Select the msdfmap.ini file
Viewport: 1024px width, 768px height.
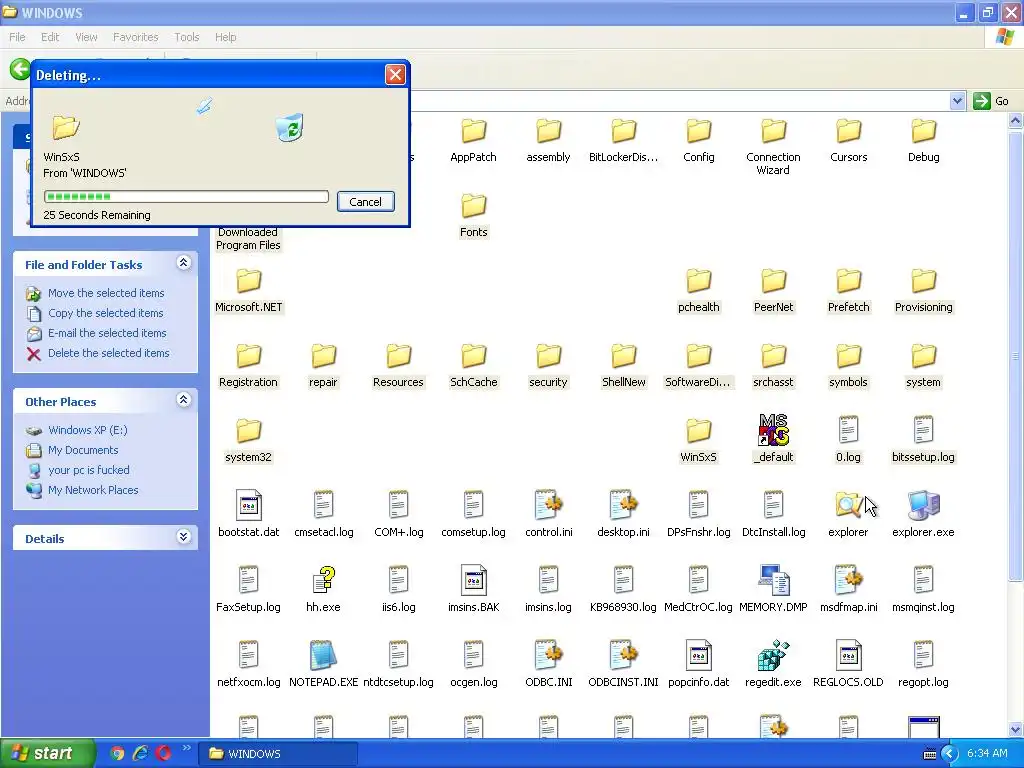848,590
